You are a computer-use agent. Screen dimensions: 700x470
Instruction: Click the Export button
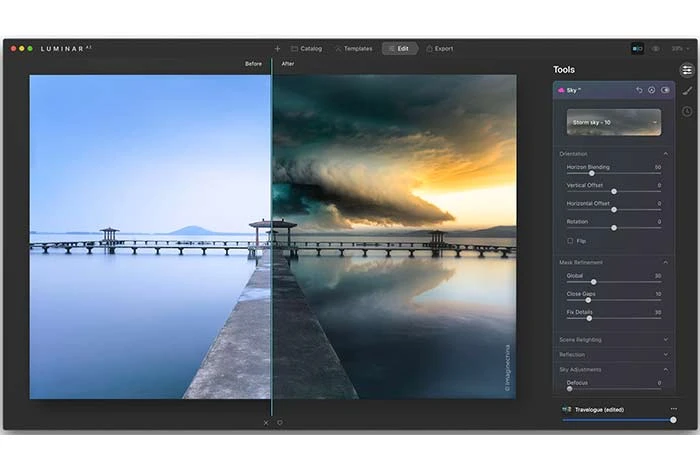click(439, 48)
